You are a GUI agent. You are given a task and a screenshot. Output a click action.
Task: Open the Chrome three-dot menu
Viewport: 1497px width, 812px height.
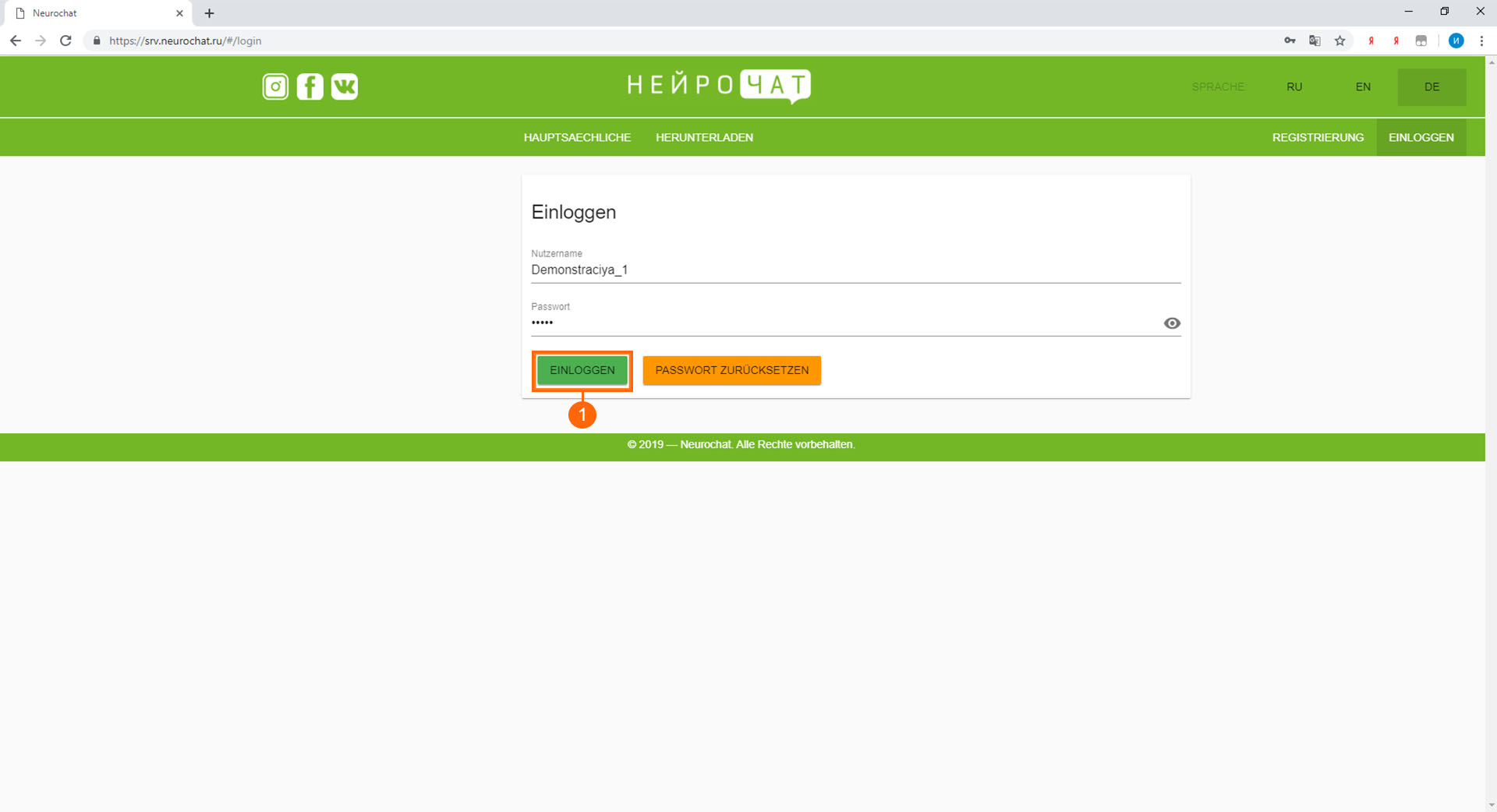1481,41
